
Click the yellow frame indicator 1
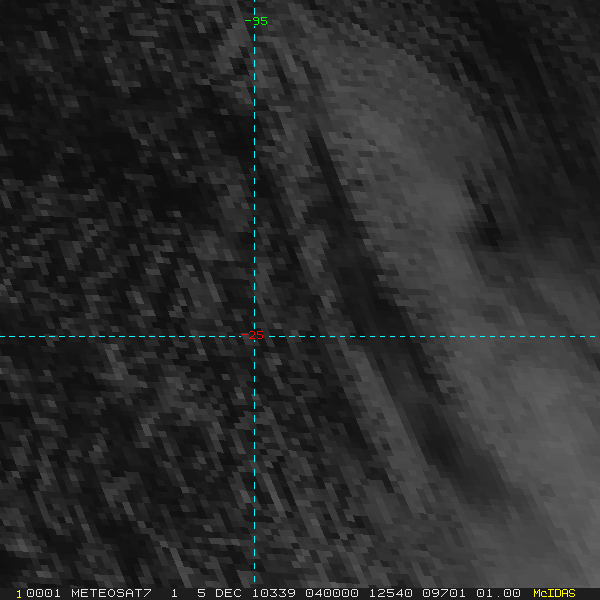19,594
